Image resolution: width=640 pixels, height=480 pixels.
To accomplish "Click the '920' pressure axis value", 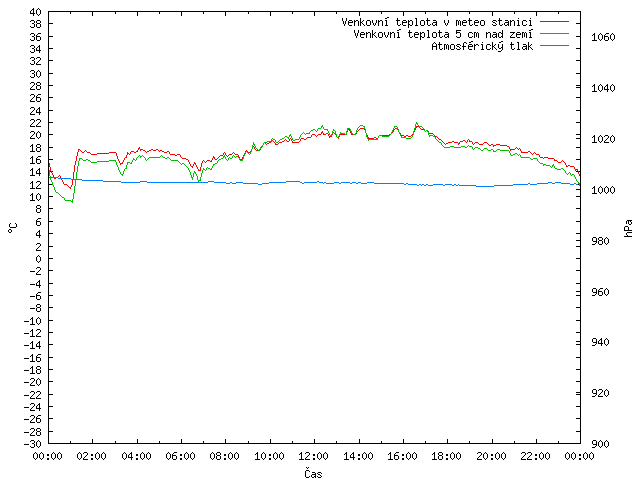I will [600, 393].
